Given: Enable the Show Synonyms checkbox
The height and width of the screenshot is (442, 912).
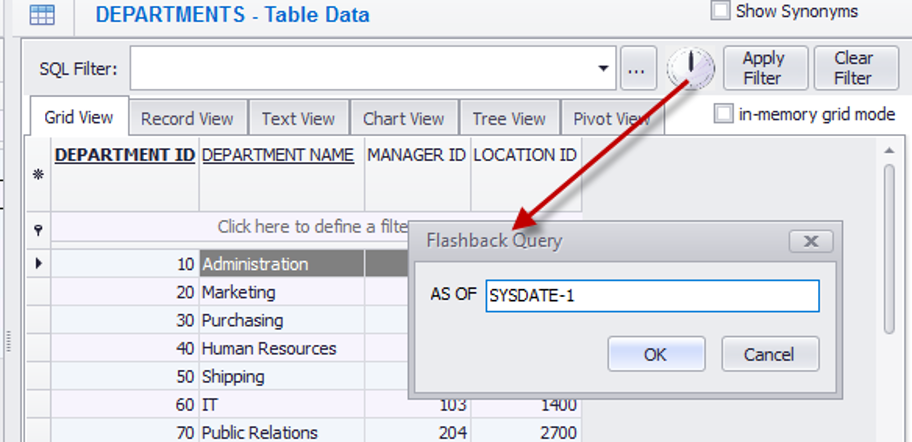Looking at the screenshot, I should 720,12.
